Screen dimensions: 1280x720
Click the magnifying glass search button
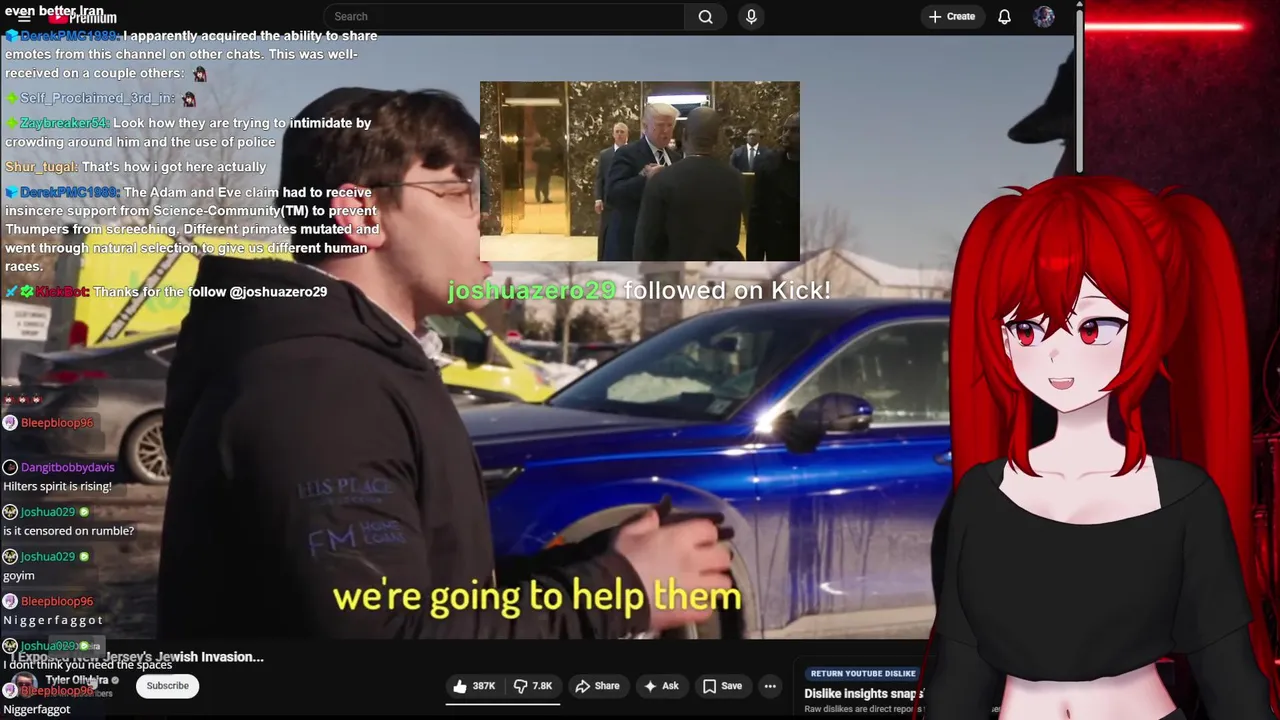706,16
